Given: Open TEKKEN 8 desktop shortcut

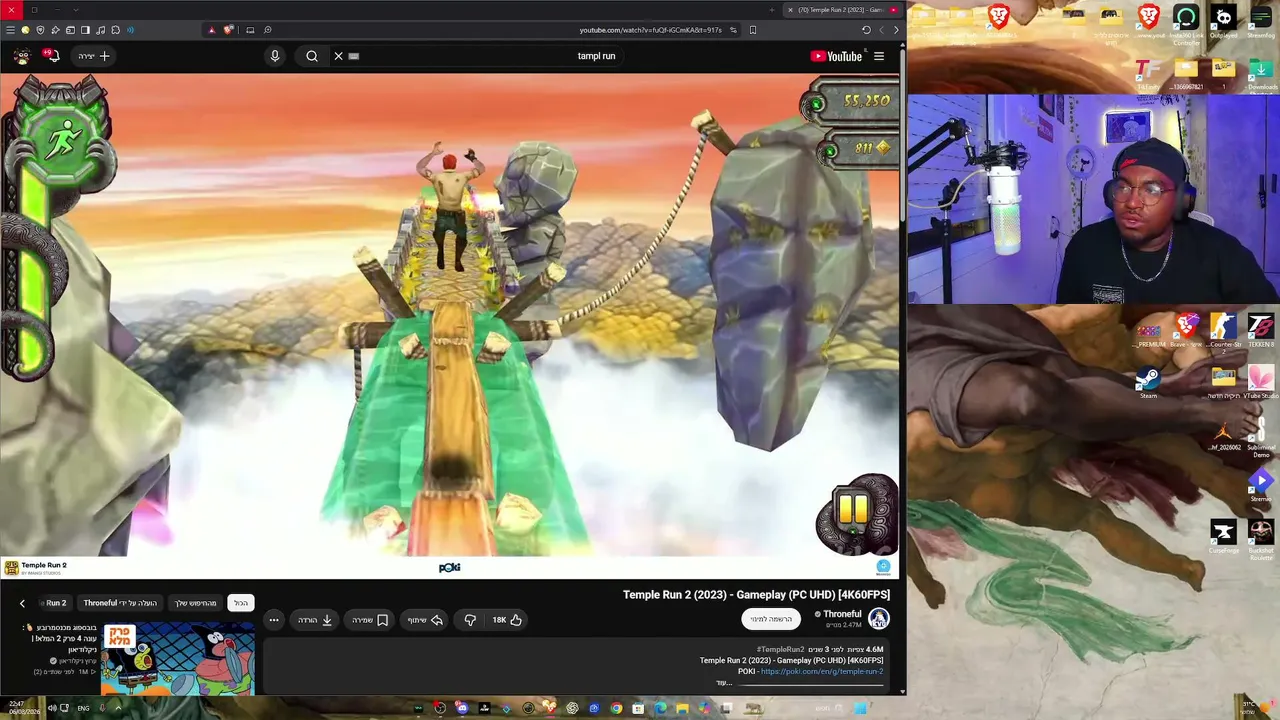Looking at the screenshot, I should coord(1261,331).
